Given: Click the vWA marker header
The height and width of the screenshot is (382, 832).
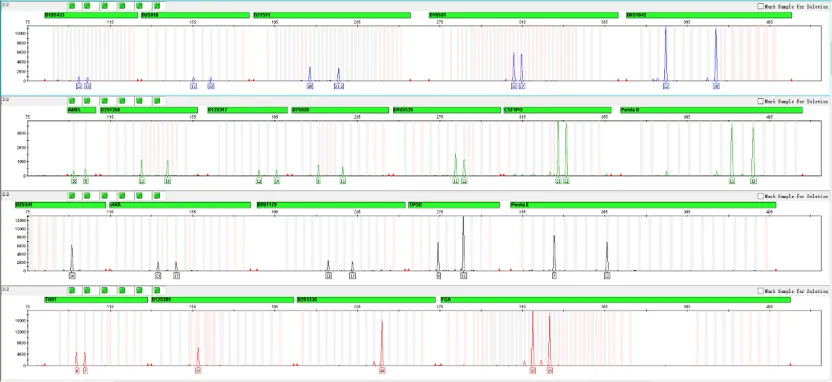Looking at the screenshot, I should coord(180,205).
